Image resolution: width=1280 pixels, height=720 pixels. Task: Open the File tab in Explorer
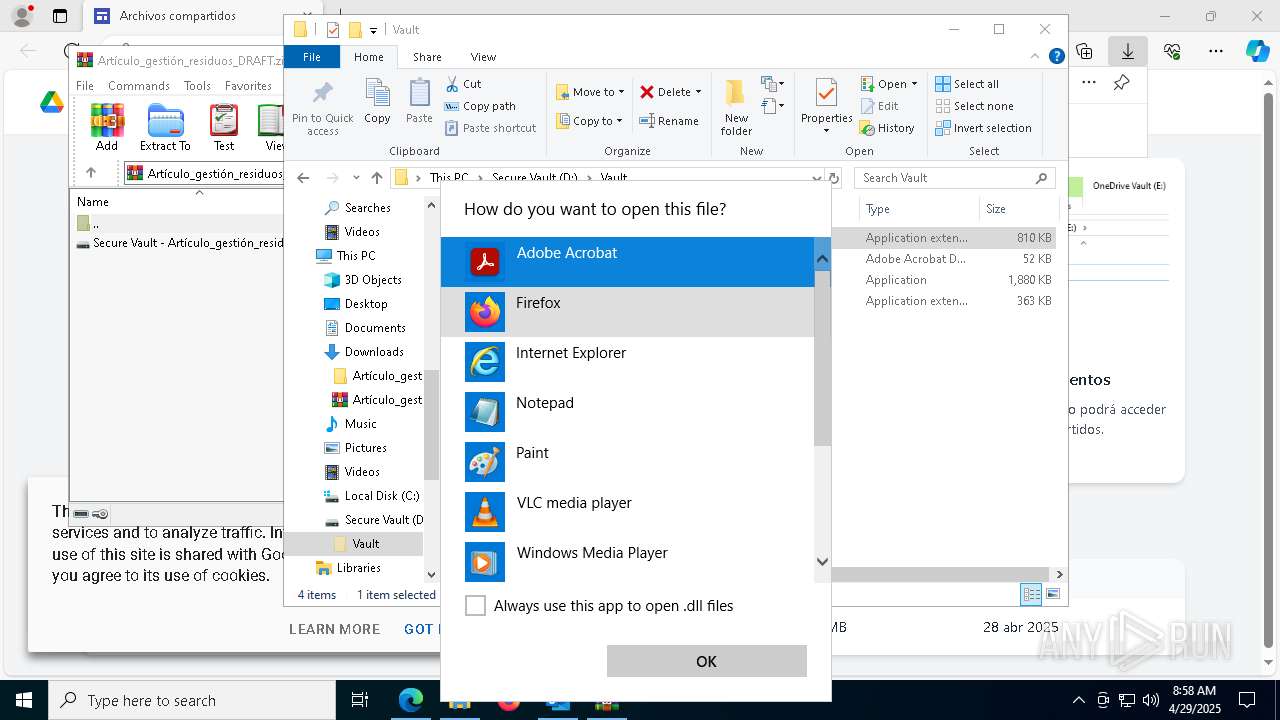click(x=312, y=57)
